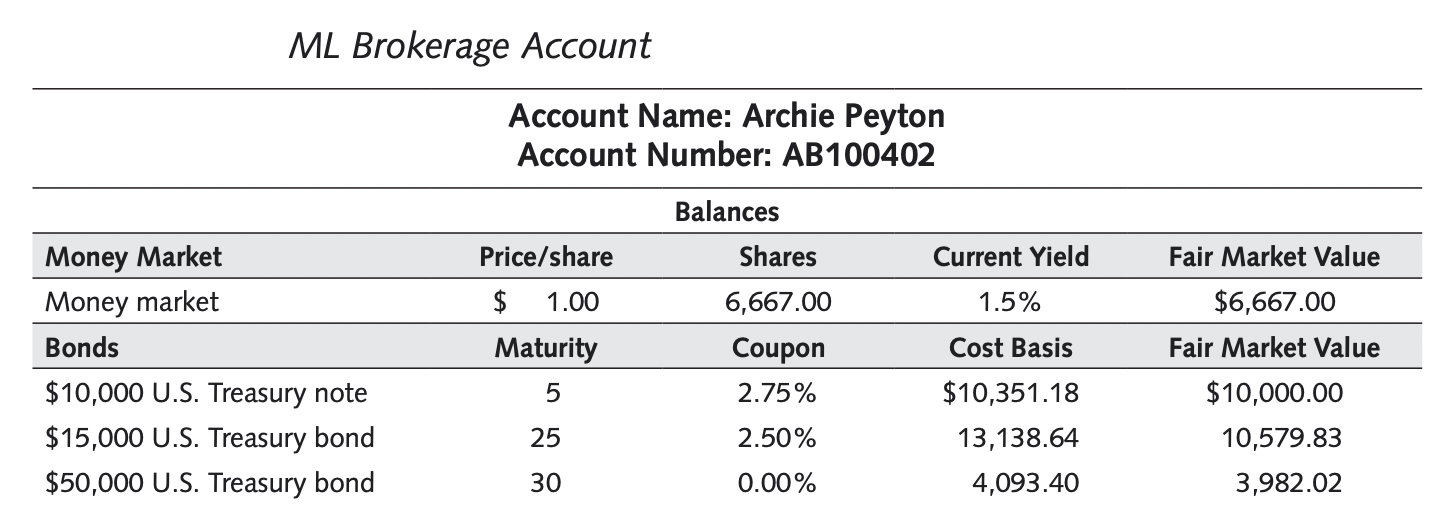Click the Bonds section header
Image resolution: width=1450 pixels, height=510 pixels.
pos(82,347)
